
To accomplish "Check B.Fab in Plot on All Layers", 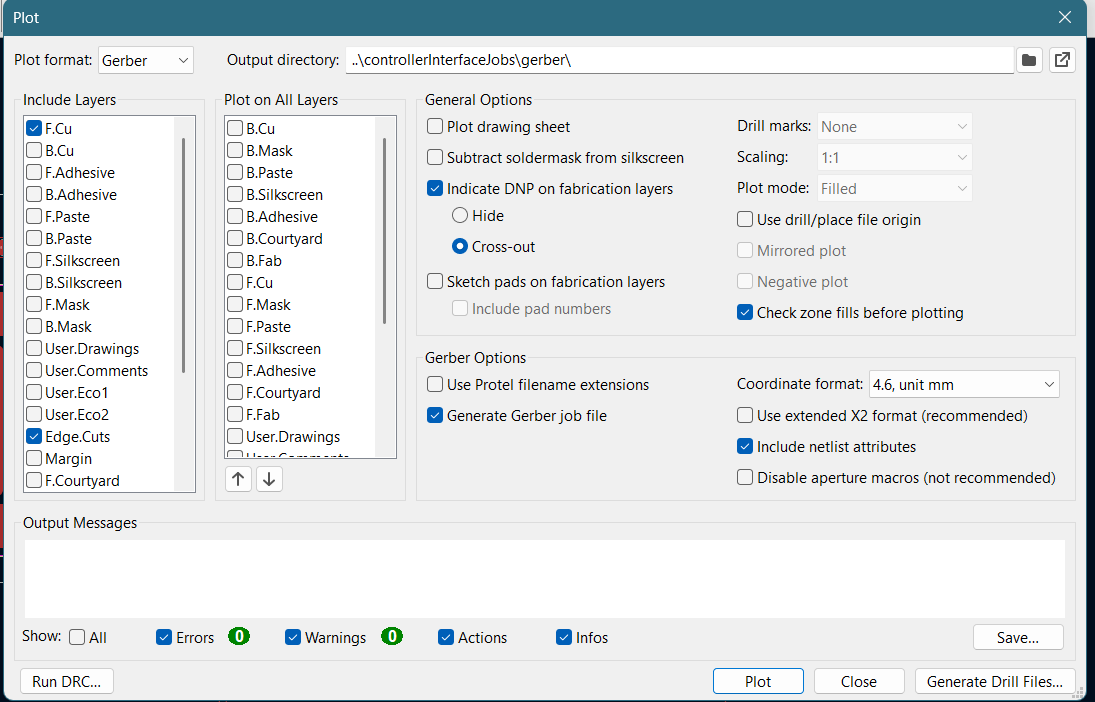I will pyautogui.click(x=235, y=261).
